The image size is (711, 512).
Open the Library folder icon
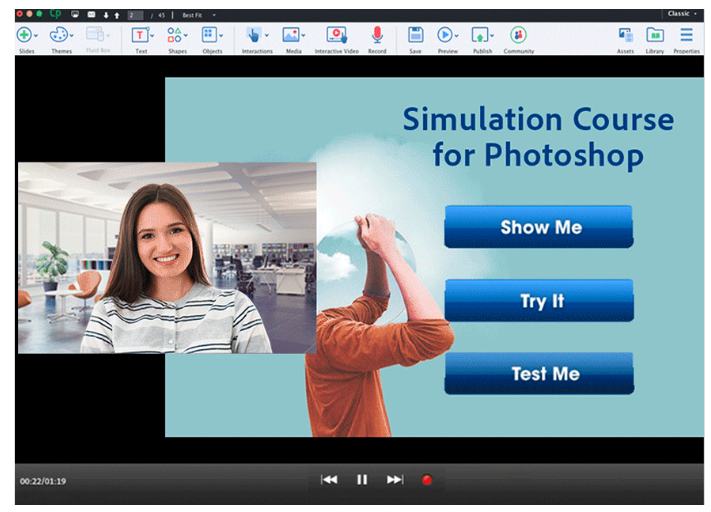click(x=655, y=35)
